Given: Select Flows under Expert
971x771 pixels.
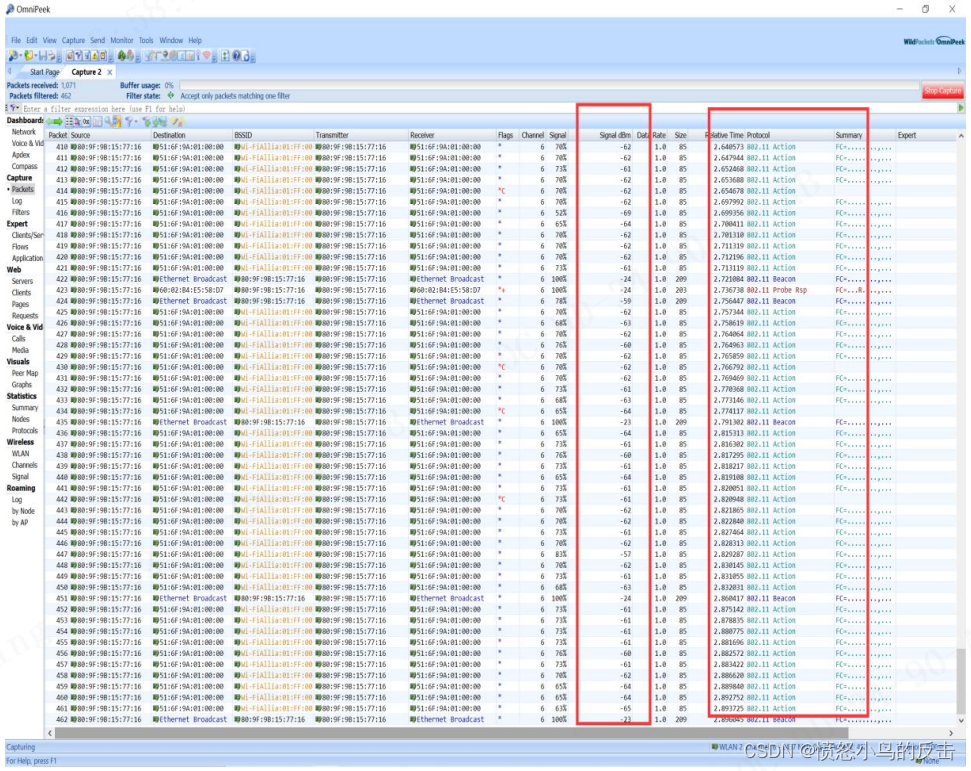Looking at the screenshot, I should [20, 246].
